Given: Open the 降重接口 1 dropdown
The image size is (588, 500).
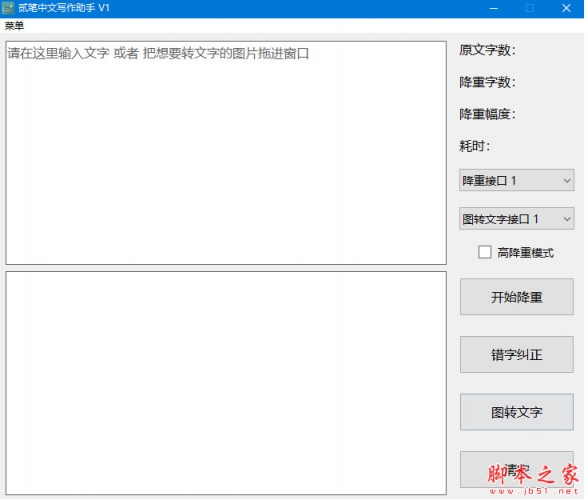Looking at the screenshot, I should point(516,180).
